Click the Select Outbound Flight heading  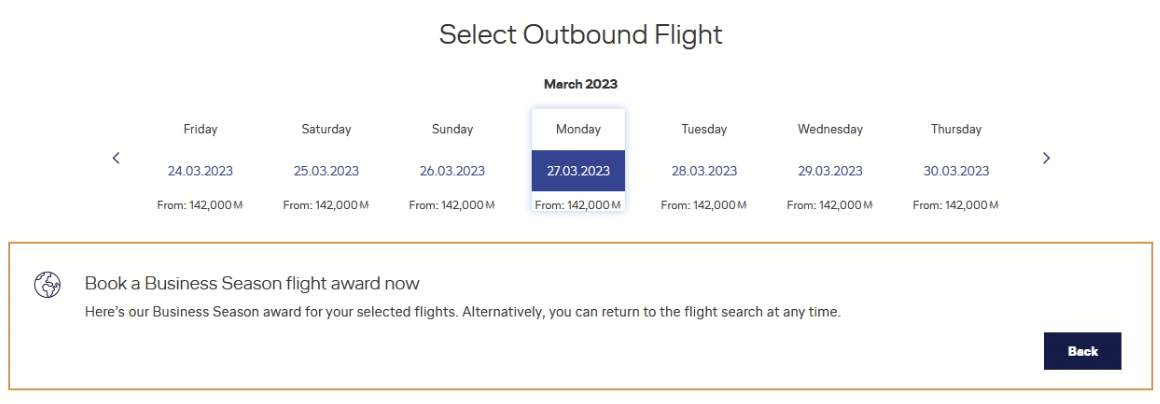coord(580,34)
